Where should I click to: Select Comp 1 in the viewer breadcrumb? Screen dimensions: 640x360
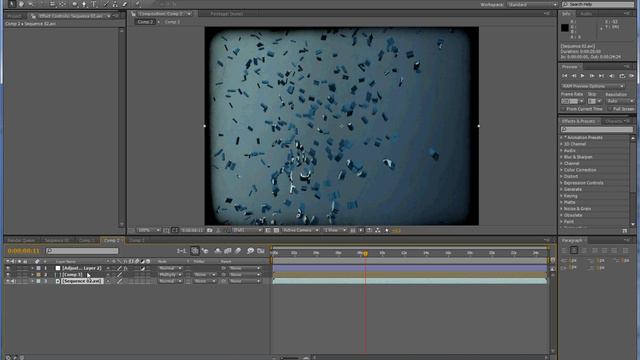point(172,22)
